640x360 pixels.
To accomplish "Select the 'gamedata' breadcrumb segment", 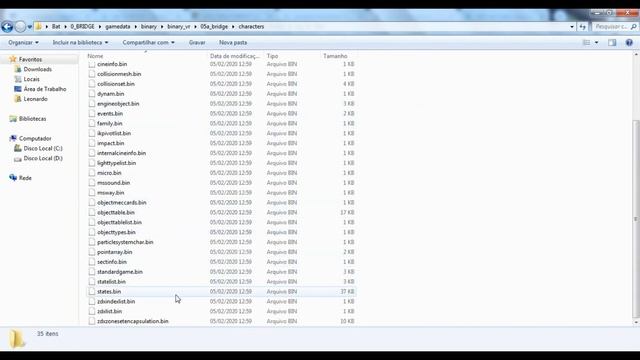I will tap(118, 27).
